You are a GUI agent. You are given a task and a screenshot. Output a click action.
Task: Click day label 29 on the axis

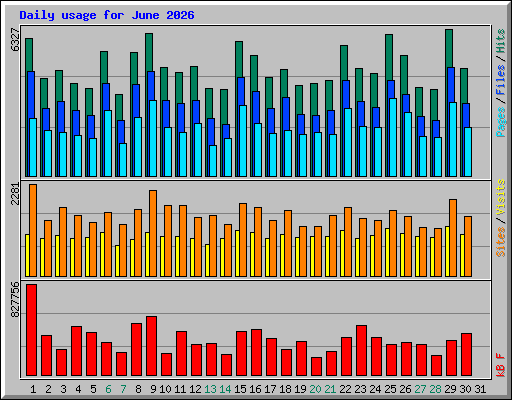(450, 389)
